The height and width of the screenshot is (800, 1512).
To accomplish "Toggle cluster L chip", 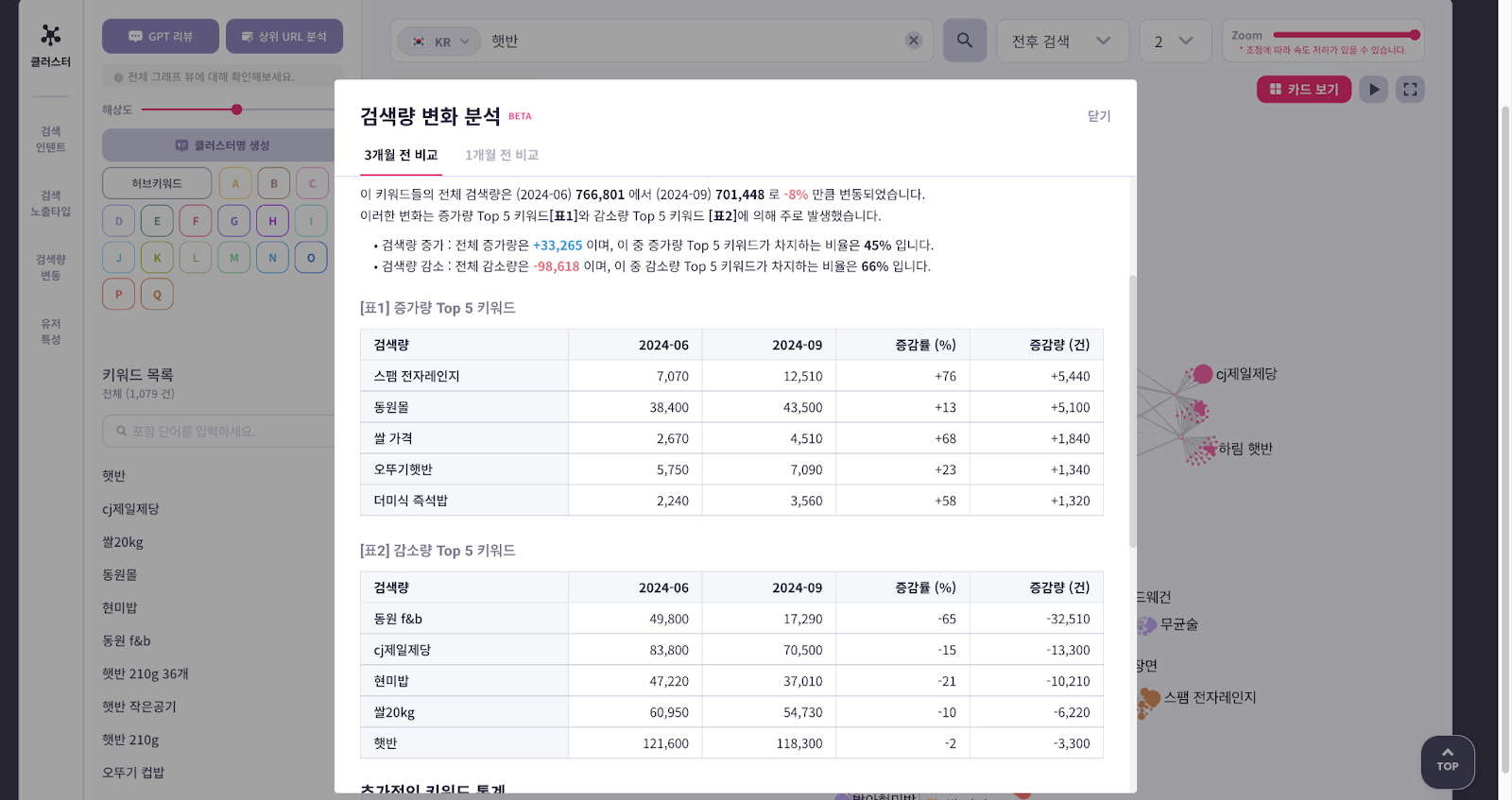I will click(x=196, y=257).
